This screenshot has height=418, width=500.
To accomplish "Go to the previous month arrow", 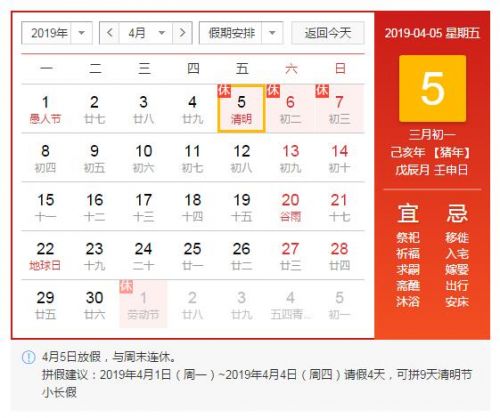I will pyautogui.click(x=110, y=33).
